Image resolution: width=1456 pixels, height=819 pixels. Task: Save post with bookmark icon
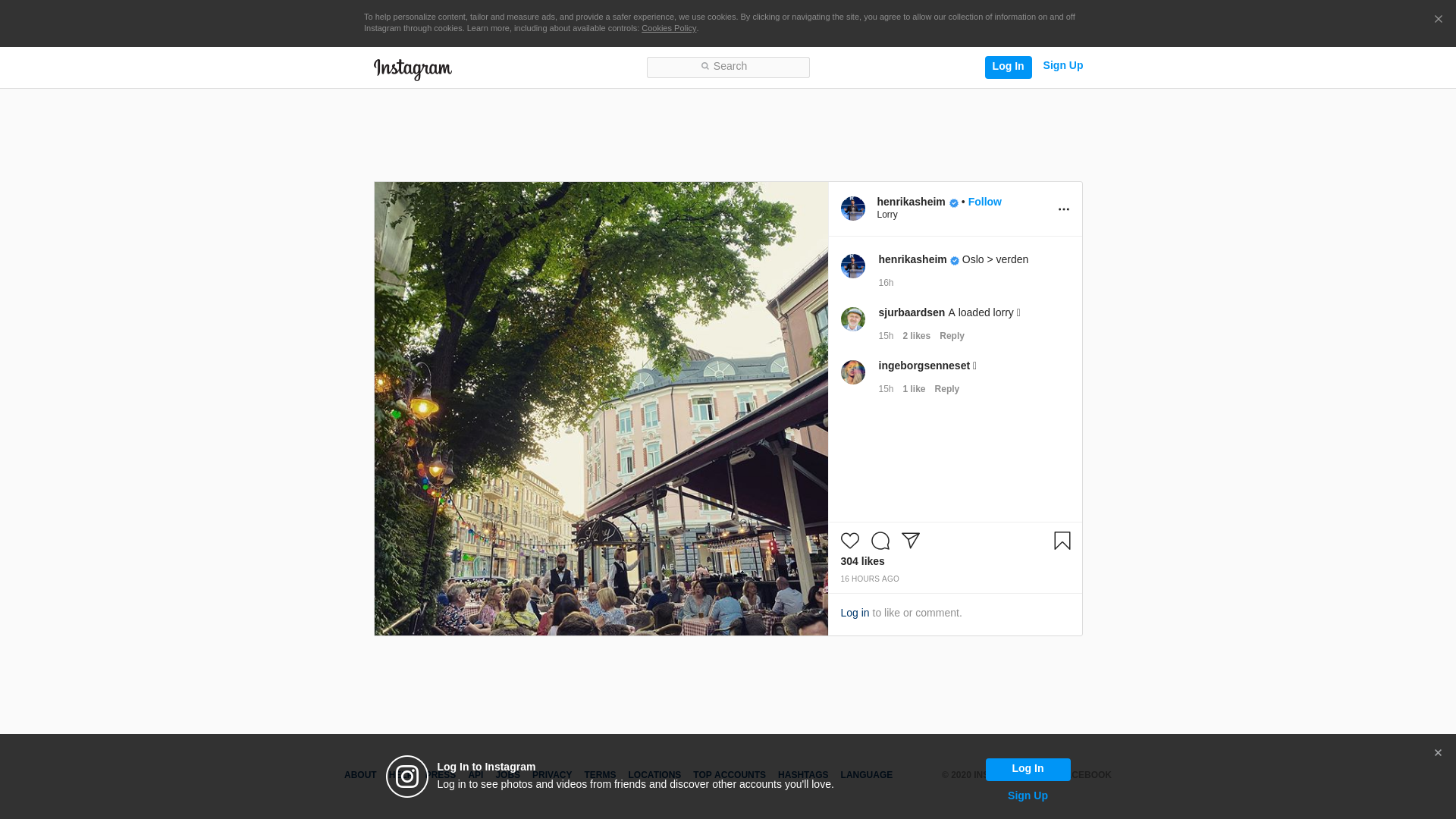coord(1062,541)
